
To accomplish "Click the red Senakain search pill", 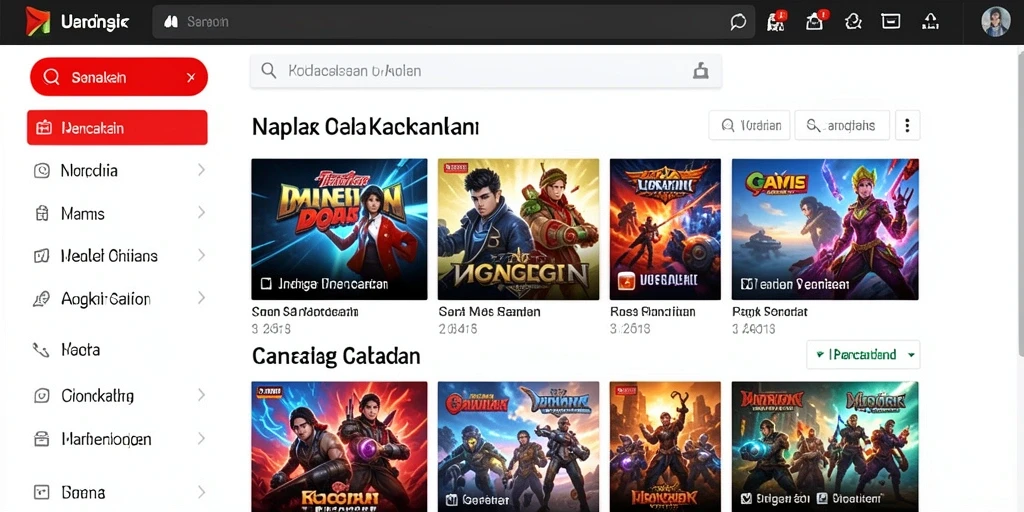I will click(x=119, y=77).
